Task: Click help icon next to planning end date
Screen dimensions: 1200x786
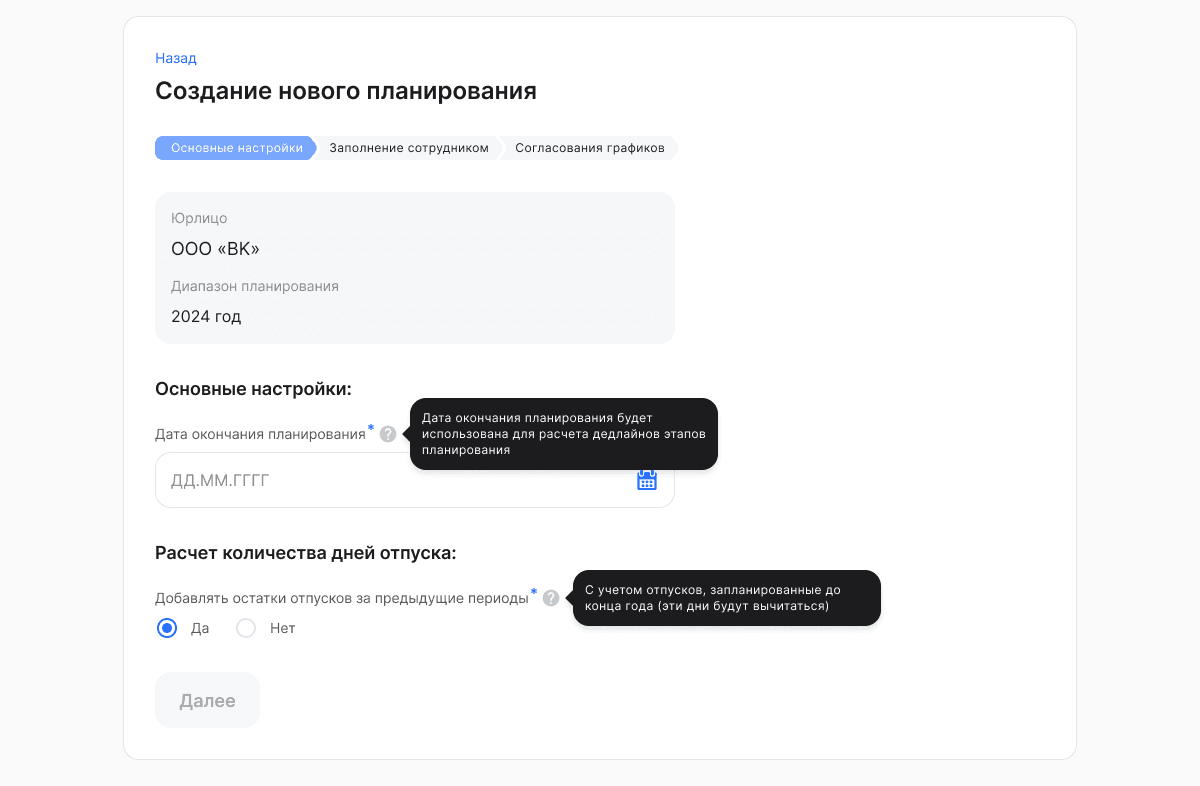Action: tap(388, 434)
